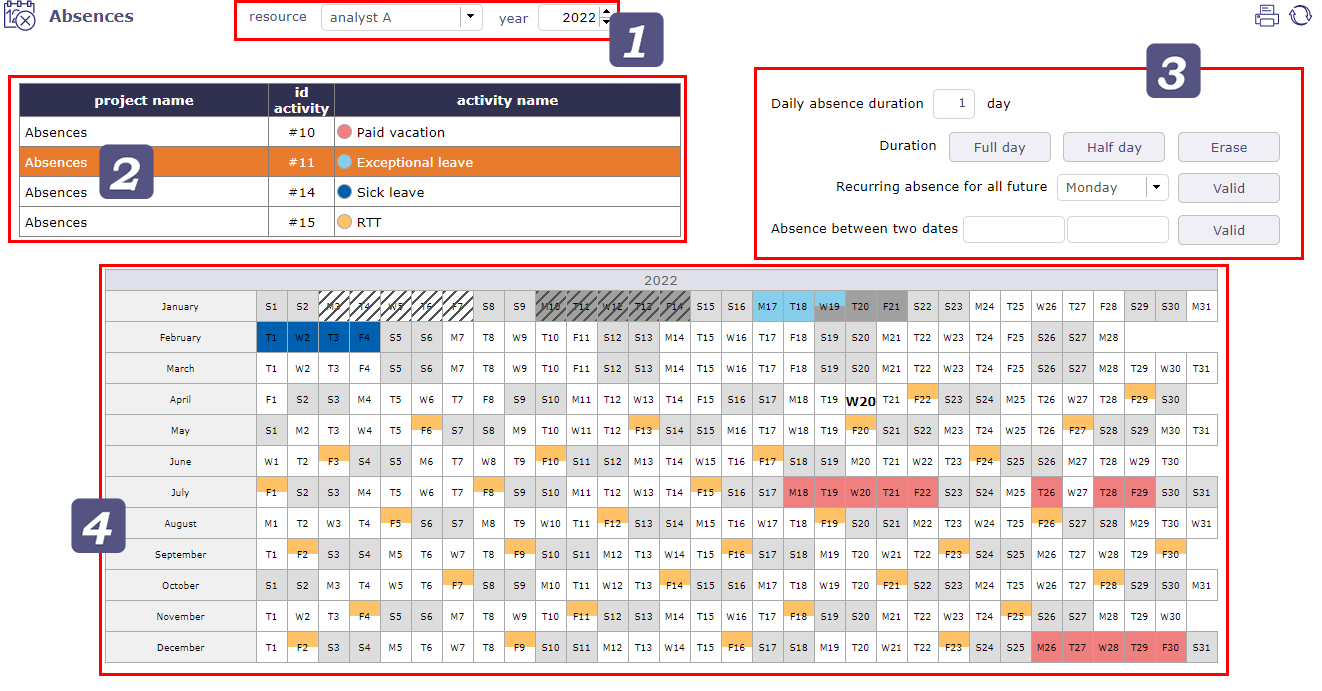Click the year spinner up arrow
1322x691 pixels.
pos(606,12)
